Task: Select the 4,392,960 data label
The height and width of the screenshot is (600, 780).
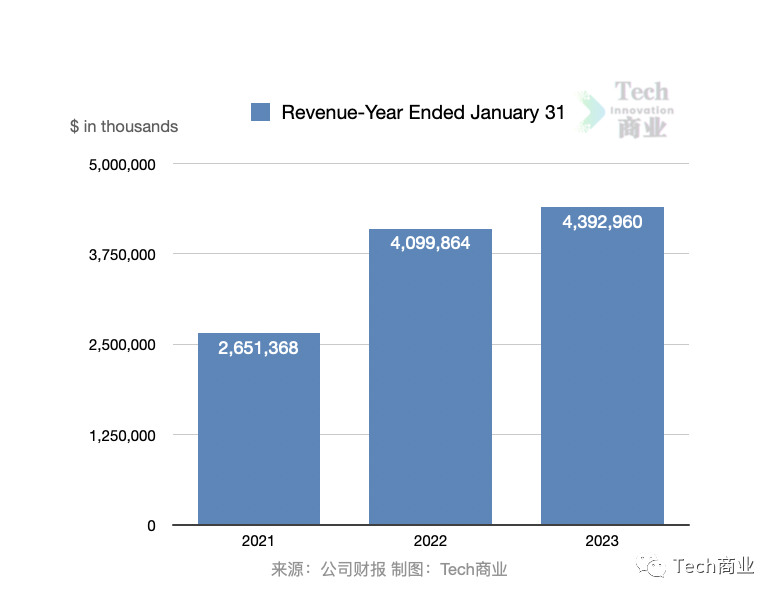Action: click(602, 222)
